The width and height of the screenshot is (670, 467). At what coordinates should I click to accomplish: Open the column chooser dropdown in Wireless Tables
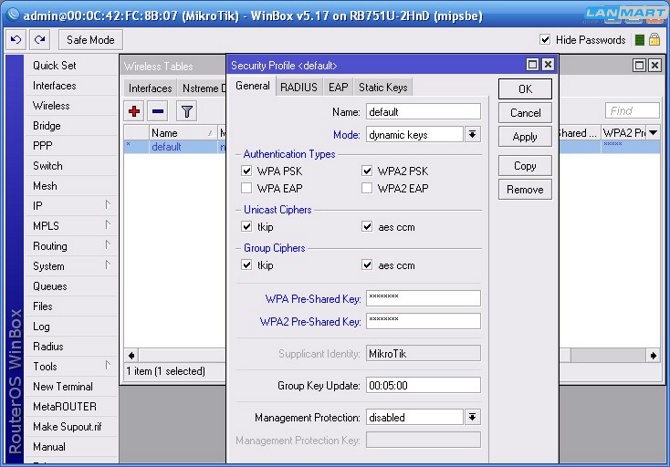[653, 133]
